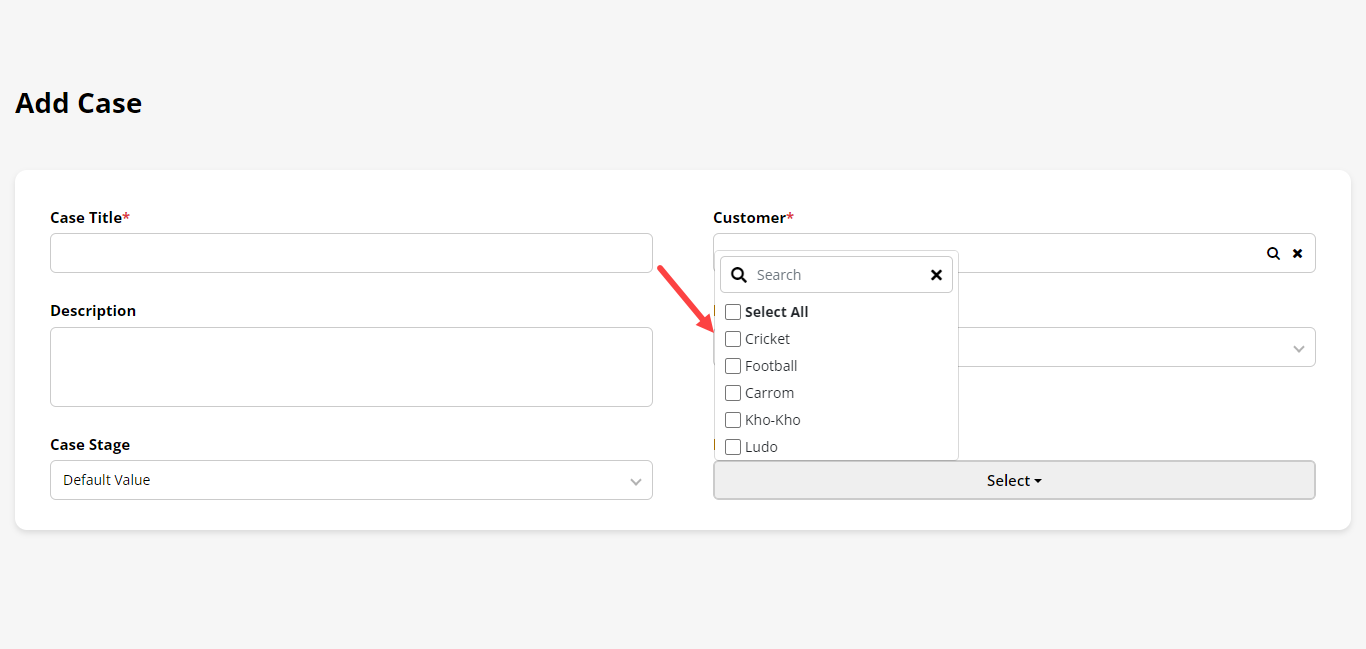Clear the dropdown search using the X icon
The width and height of the screenshot is (1366, 649).
tap(936, 275)
